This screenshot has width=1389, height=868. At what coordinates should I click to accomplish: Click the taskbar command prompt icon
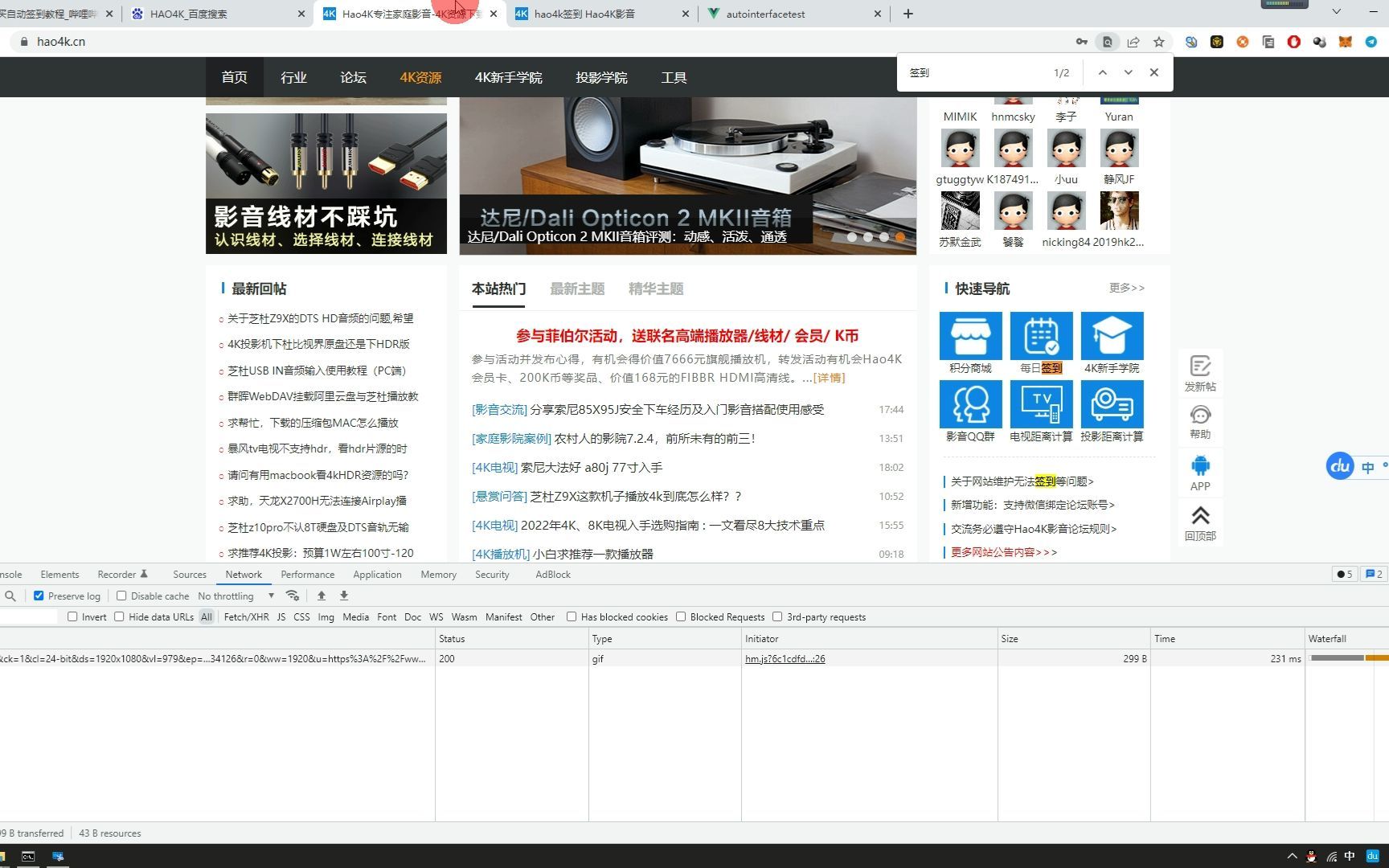[28, 856]
